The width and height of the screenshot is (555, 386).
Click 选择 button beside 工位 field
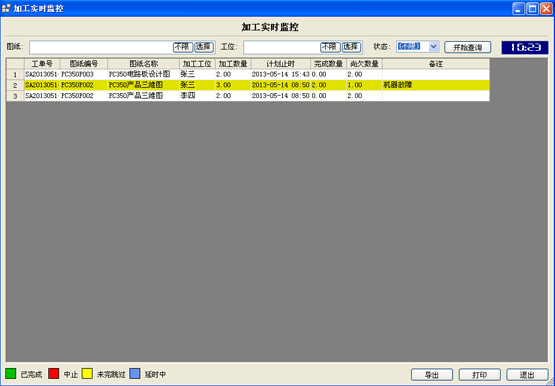(x=351, y=47)
